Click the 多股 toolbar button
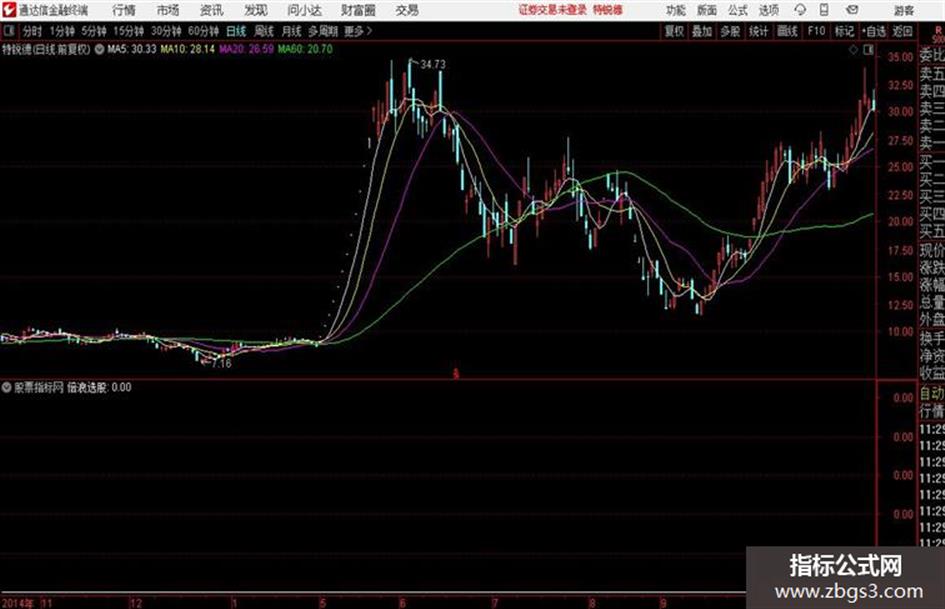 [730, 31]
